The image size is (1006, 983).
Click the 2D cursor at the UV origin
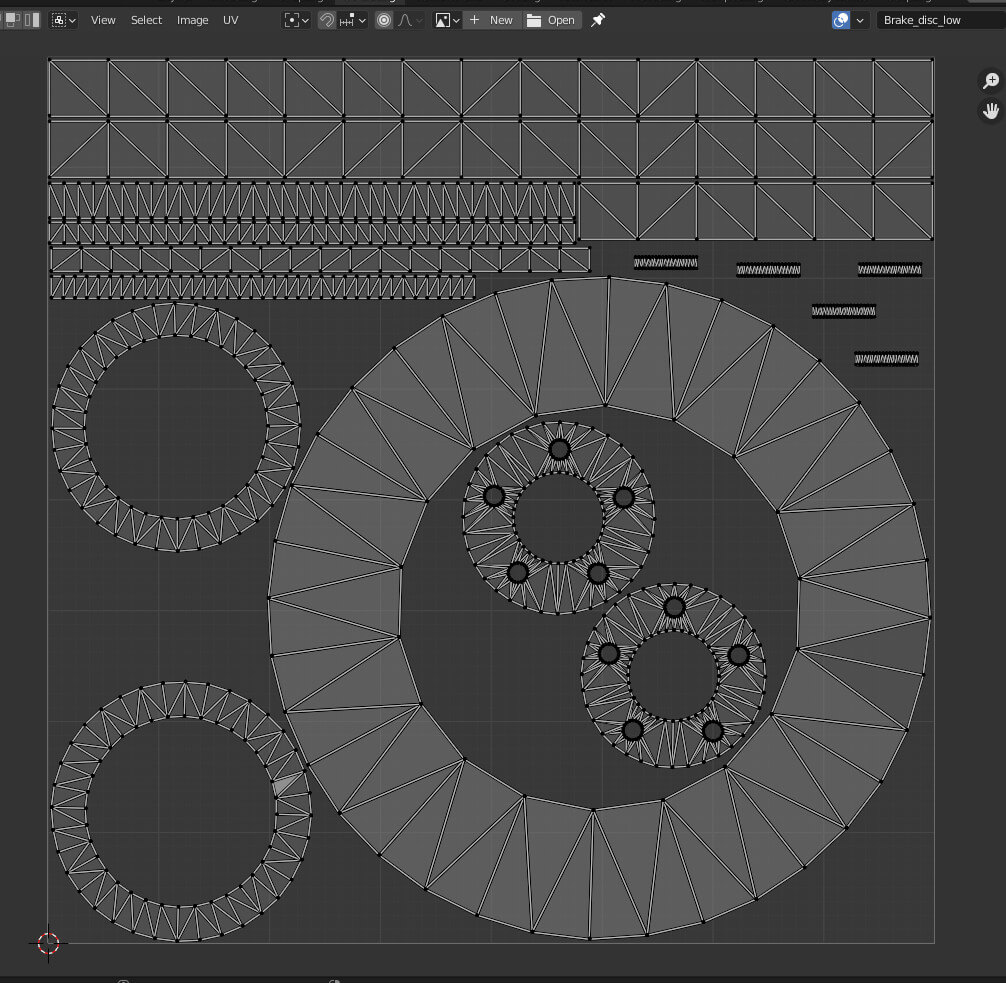(x=48, y=942)
